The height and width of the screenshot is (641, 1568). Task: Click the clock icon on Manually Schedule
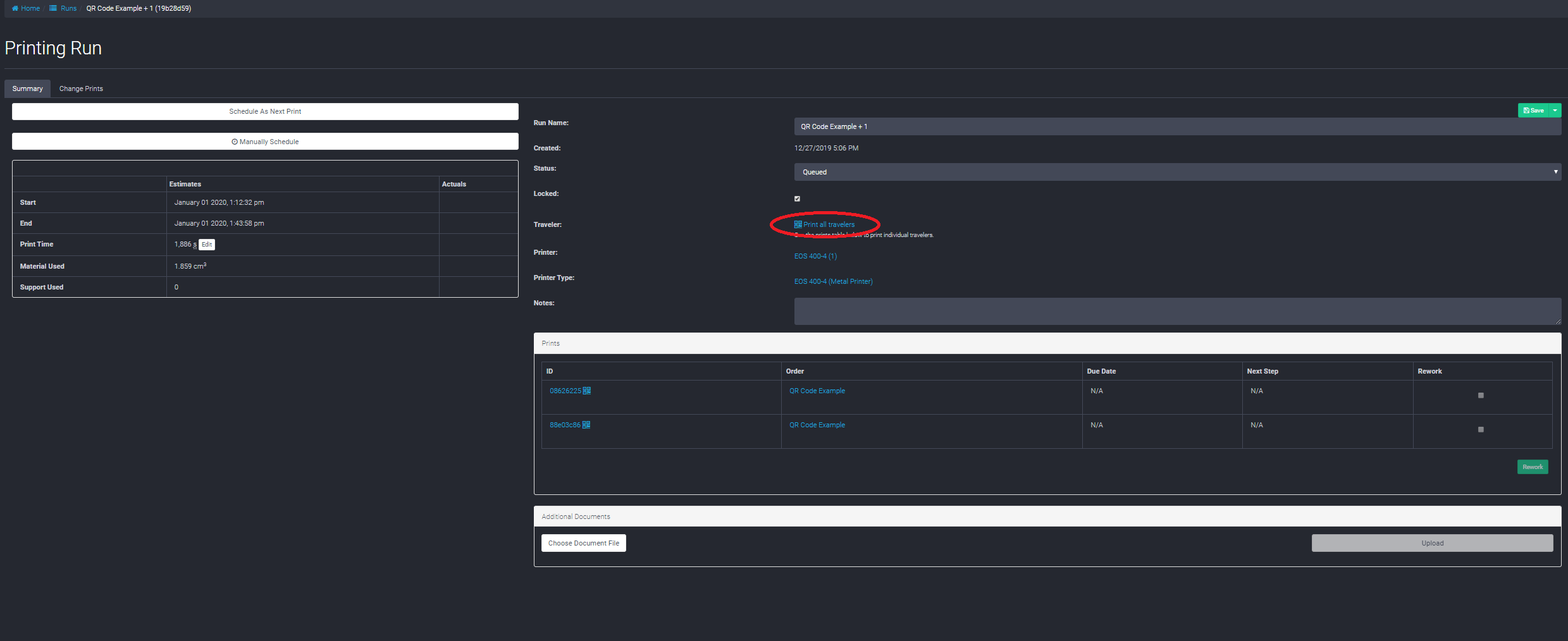[235, 142]
